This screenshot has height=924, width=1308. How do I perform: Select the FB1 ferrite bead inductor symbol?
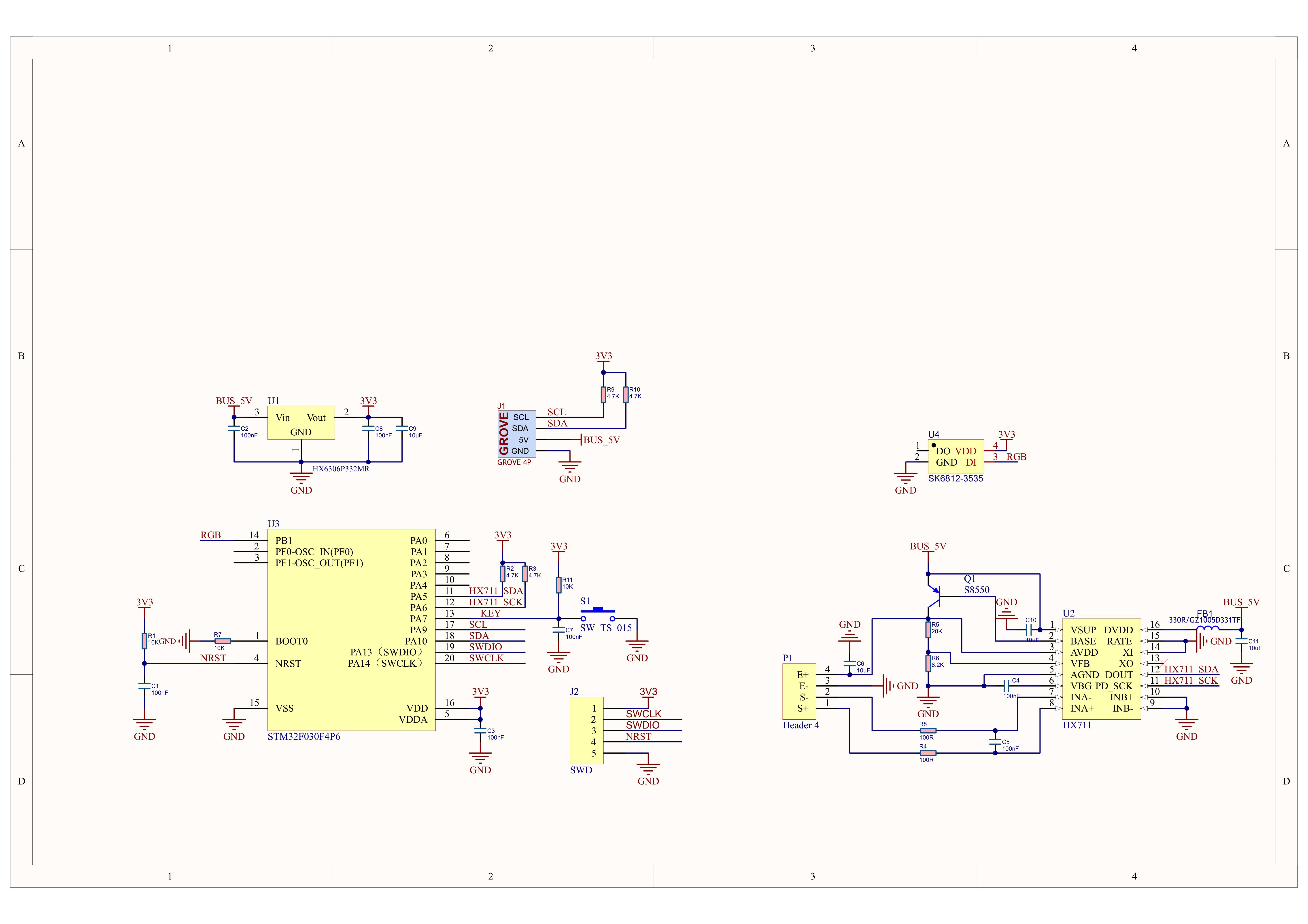(1208, 628)
